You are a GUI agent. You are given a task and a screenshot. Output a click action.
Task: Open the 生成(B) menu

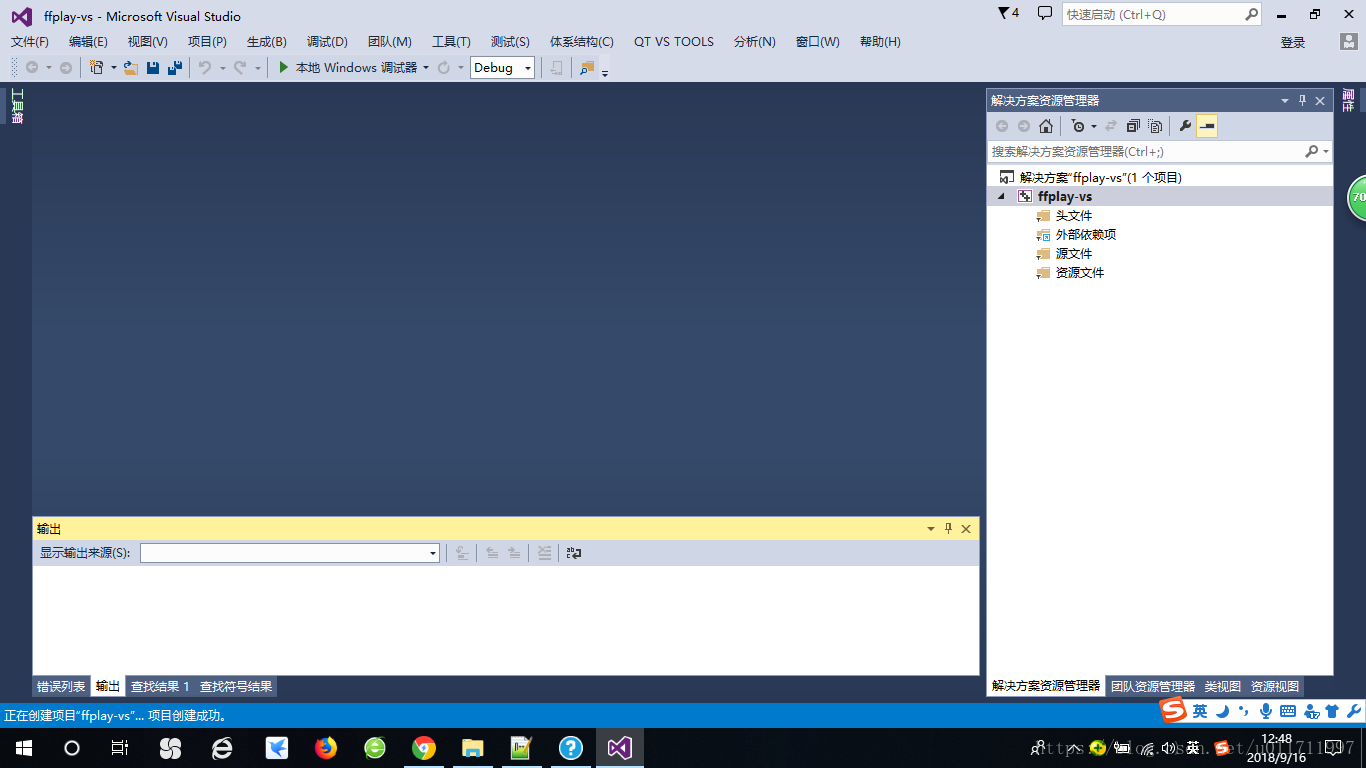click(x=267, y=42)
